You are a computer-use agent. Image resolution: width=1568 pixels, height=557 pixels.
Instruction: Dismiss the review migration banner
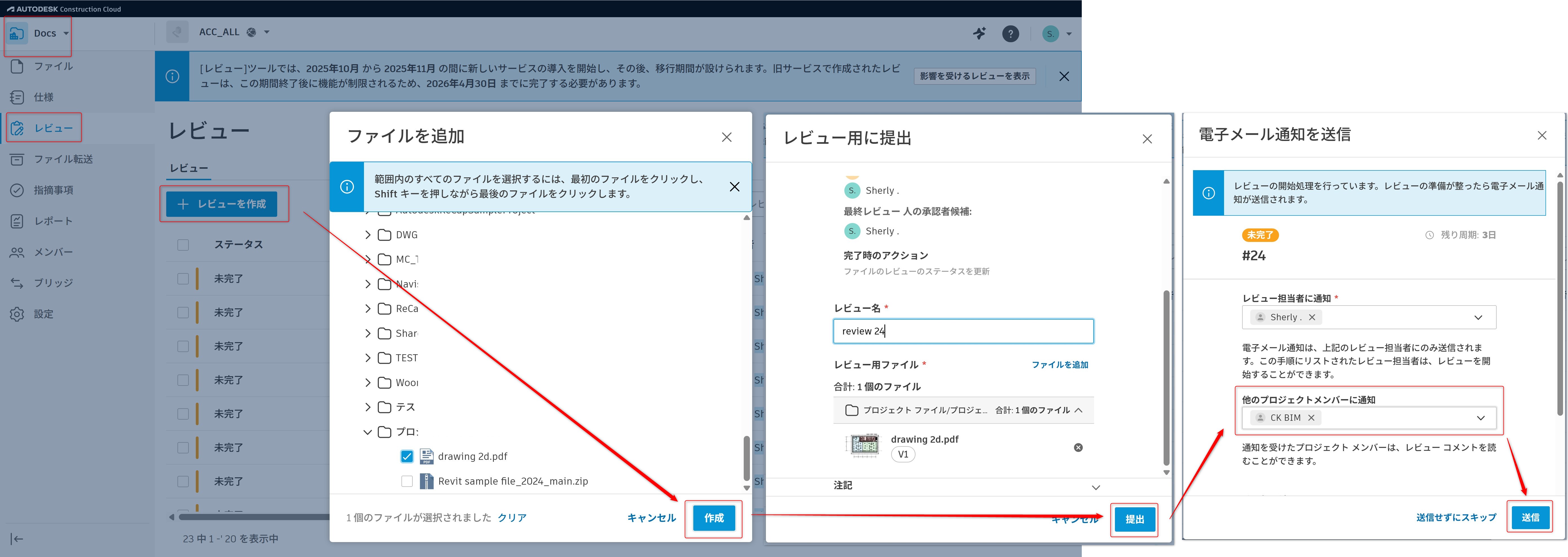coord(1064,77)
